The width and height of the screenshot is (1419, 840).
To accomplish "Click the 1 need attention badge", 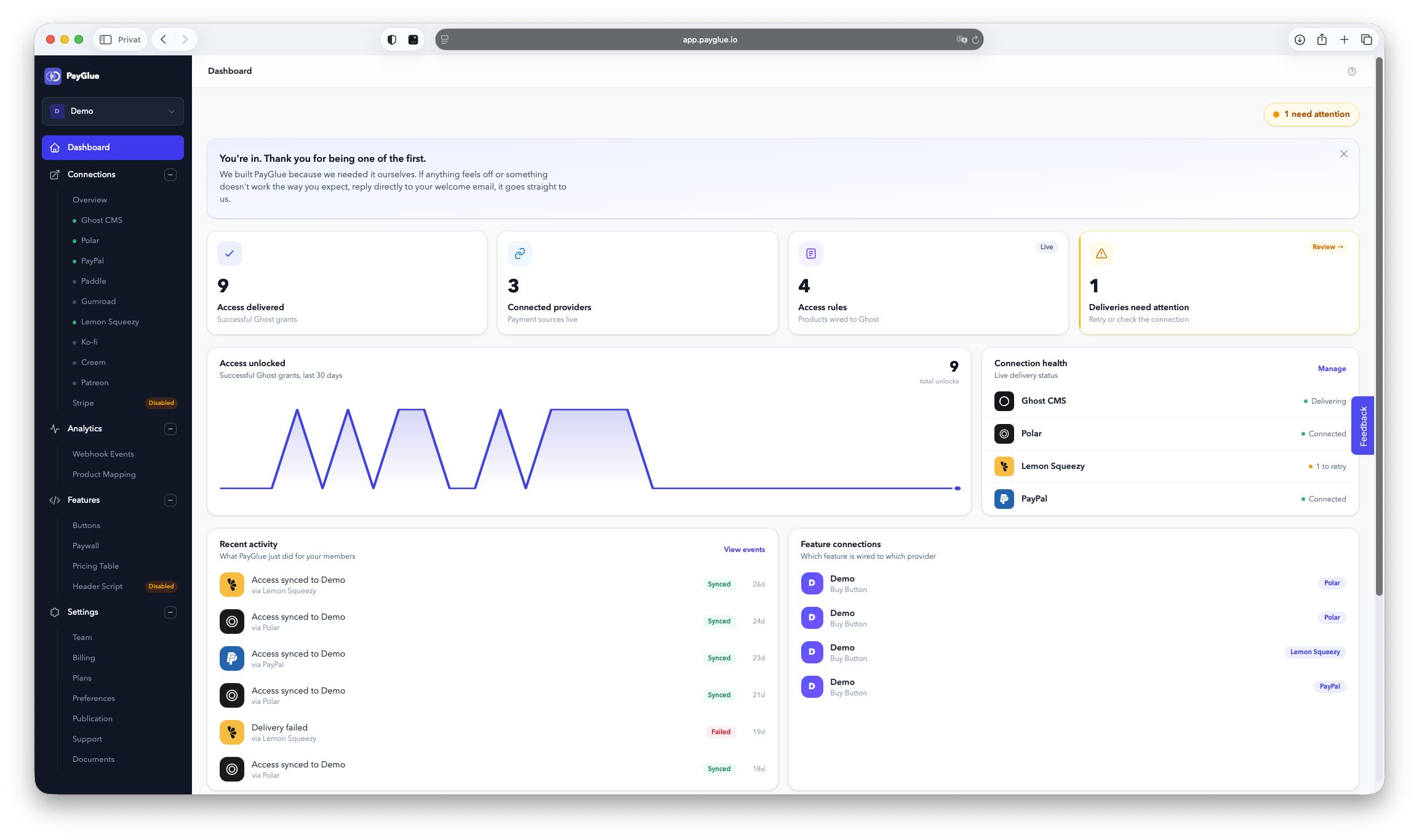I will click(1311, 114).
